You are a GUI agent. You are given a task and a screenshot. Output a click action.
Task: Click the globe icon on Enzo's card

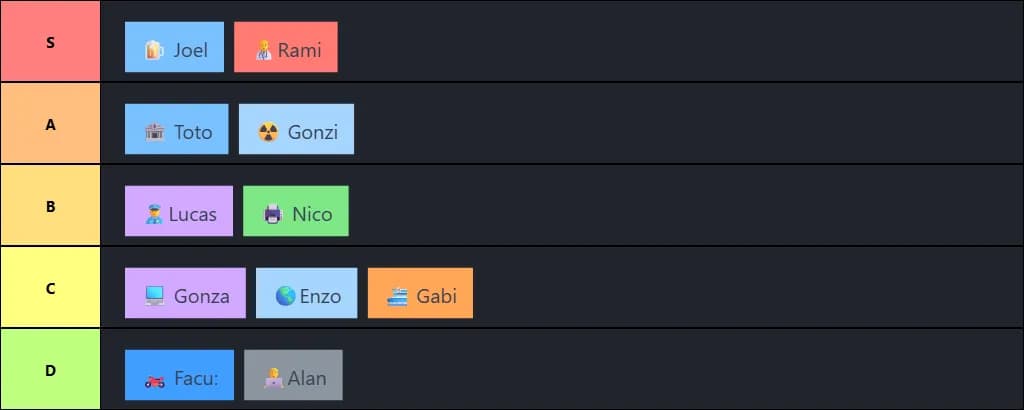(285, 296)
